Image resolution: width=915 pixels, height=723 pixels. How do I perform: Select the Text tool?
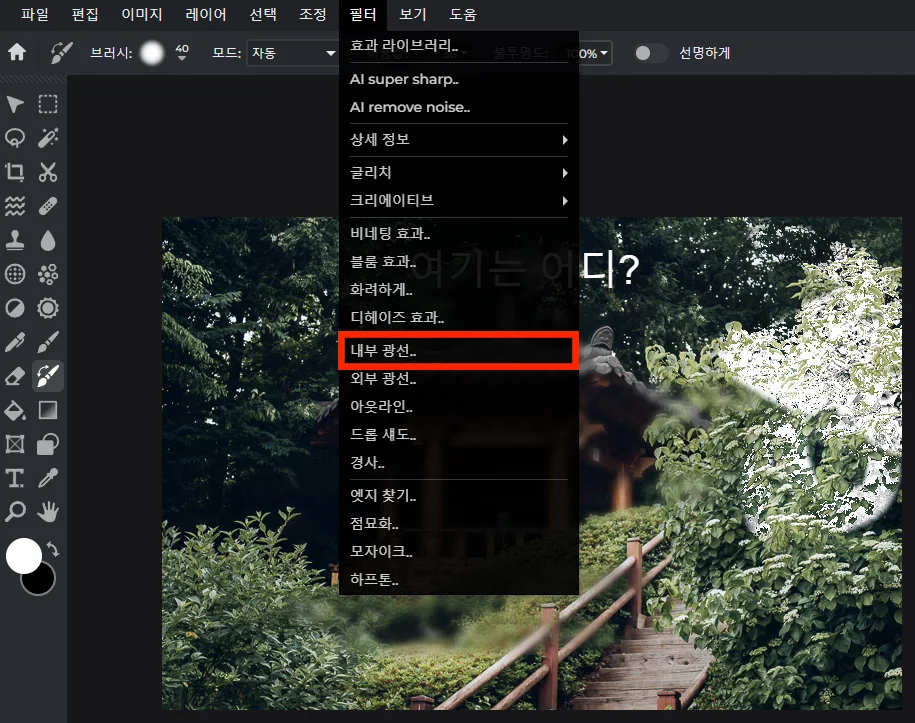pos(14,477)
